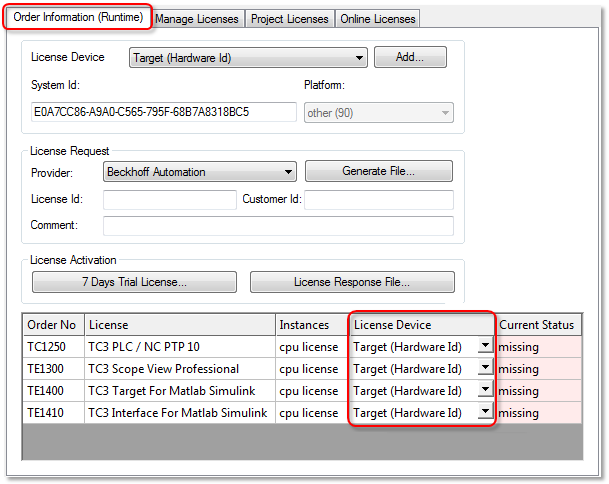
Task: Open the Manage Licenses tab
Action: pos(197,19)
